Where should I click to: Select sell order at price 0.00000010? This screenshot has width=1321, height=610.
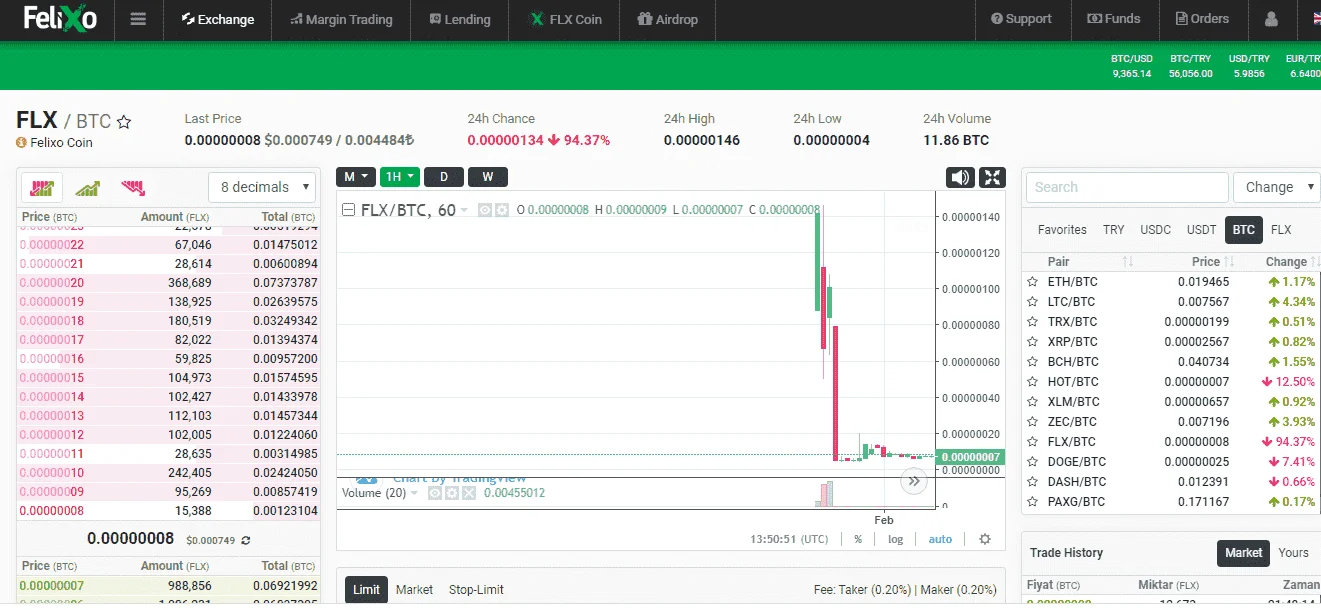(x=169, y=472)
